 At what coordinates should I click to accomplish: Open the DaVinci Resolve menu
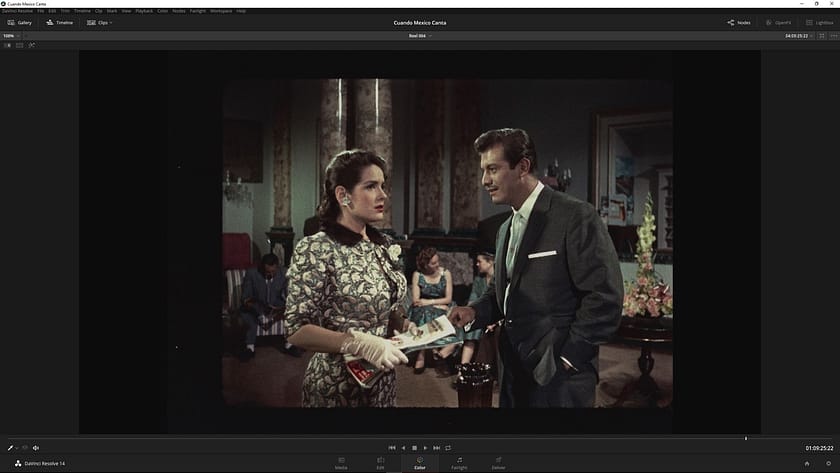tap(18, 11)
